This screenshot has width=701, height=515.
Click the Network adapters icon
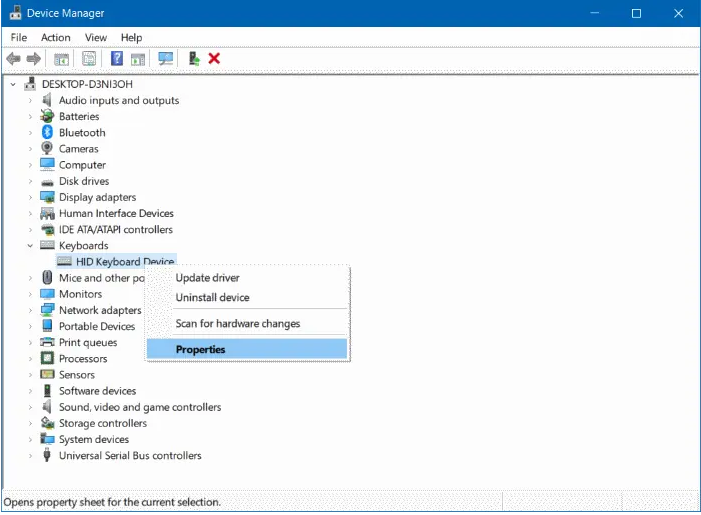tap(47, 310)
